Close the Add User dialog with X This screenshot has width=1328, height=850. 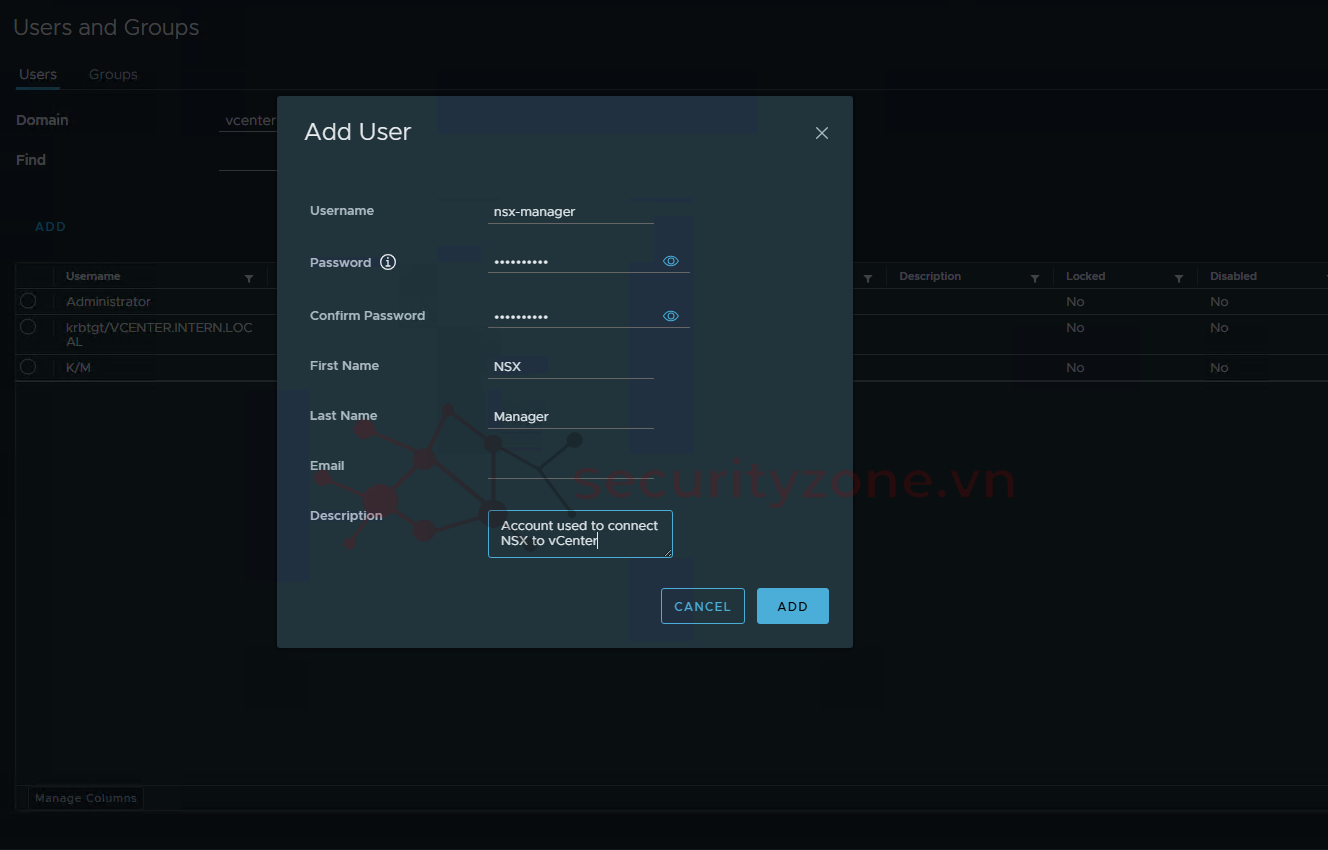(822, 133)
